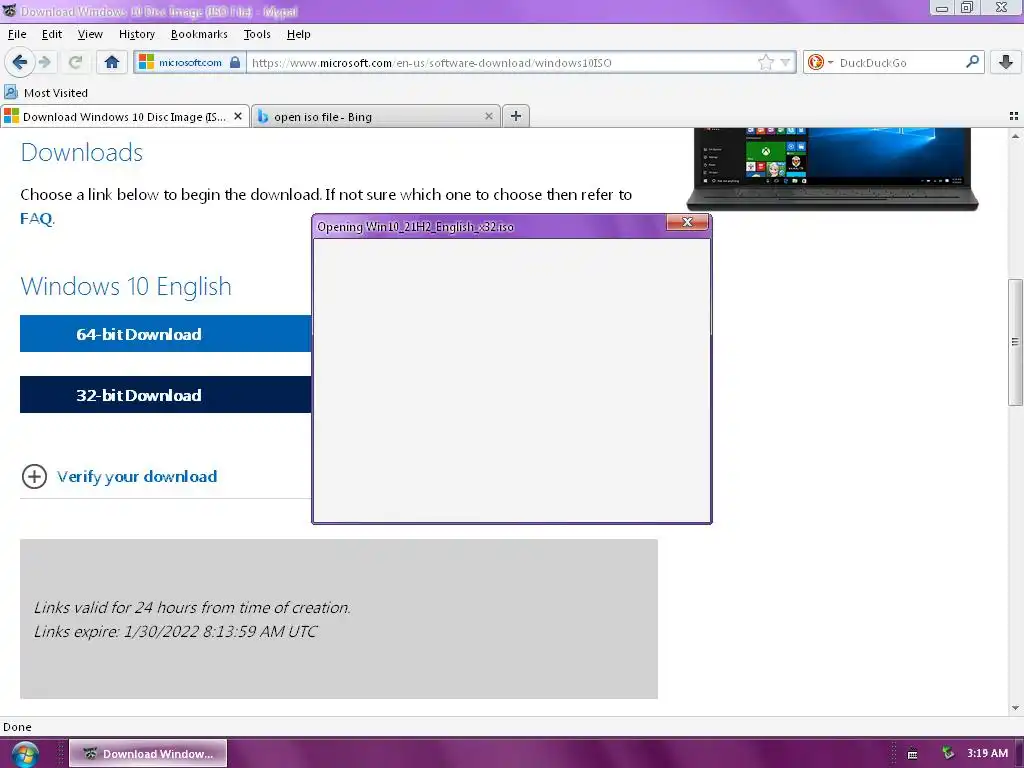
Task: Open the Bookmarks menu
Action: (x=199, y=34)
